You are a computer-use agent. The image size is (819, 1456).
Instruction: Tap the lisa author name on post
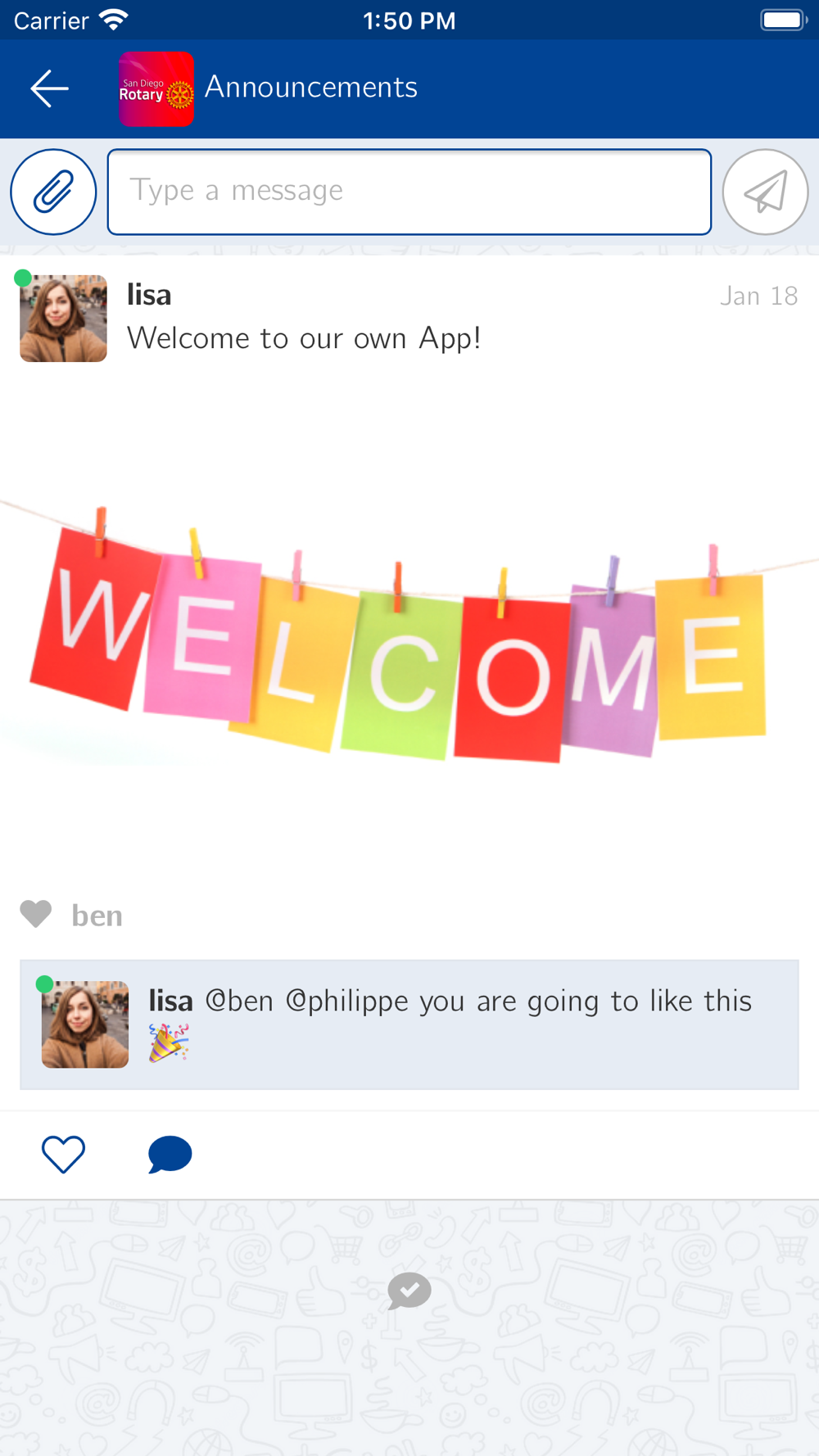149,295
